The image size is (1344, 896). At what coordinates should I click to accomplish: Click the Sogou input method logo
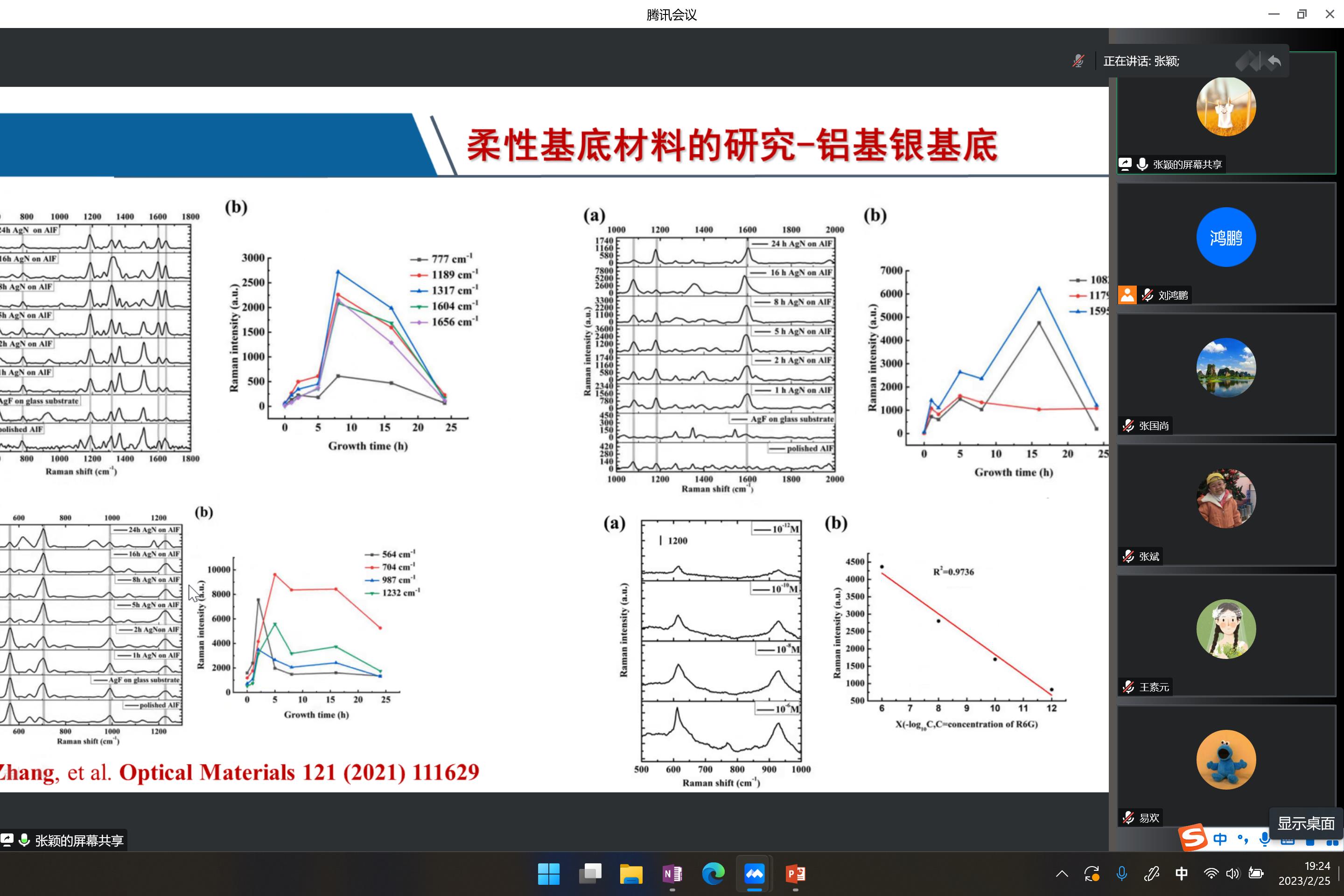[1193, 838]
